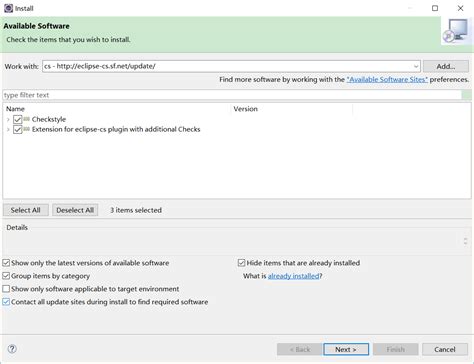Uncheck Extension for eclipse-cs plugin checkbox
474x364 pixels.
(x=18, y=129)
